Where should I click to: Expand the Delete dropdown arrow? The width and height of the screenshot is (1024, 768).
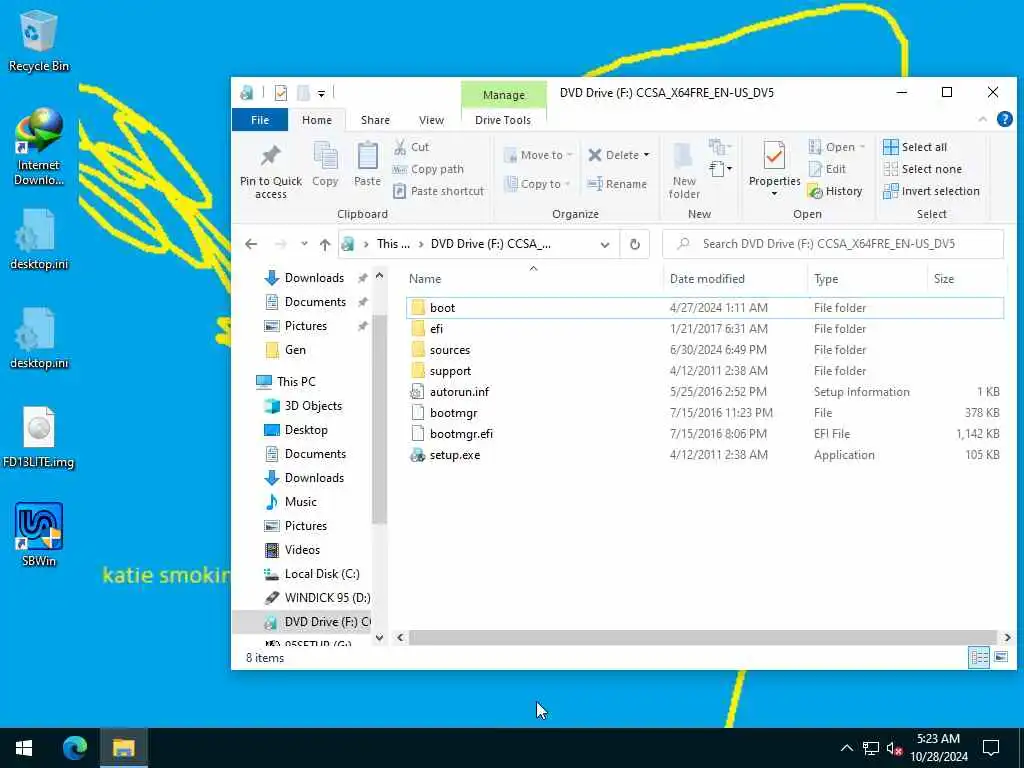647,155
